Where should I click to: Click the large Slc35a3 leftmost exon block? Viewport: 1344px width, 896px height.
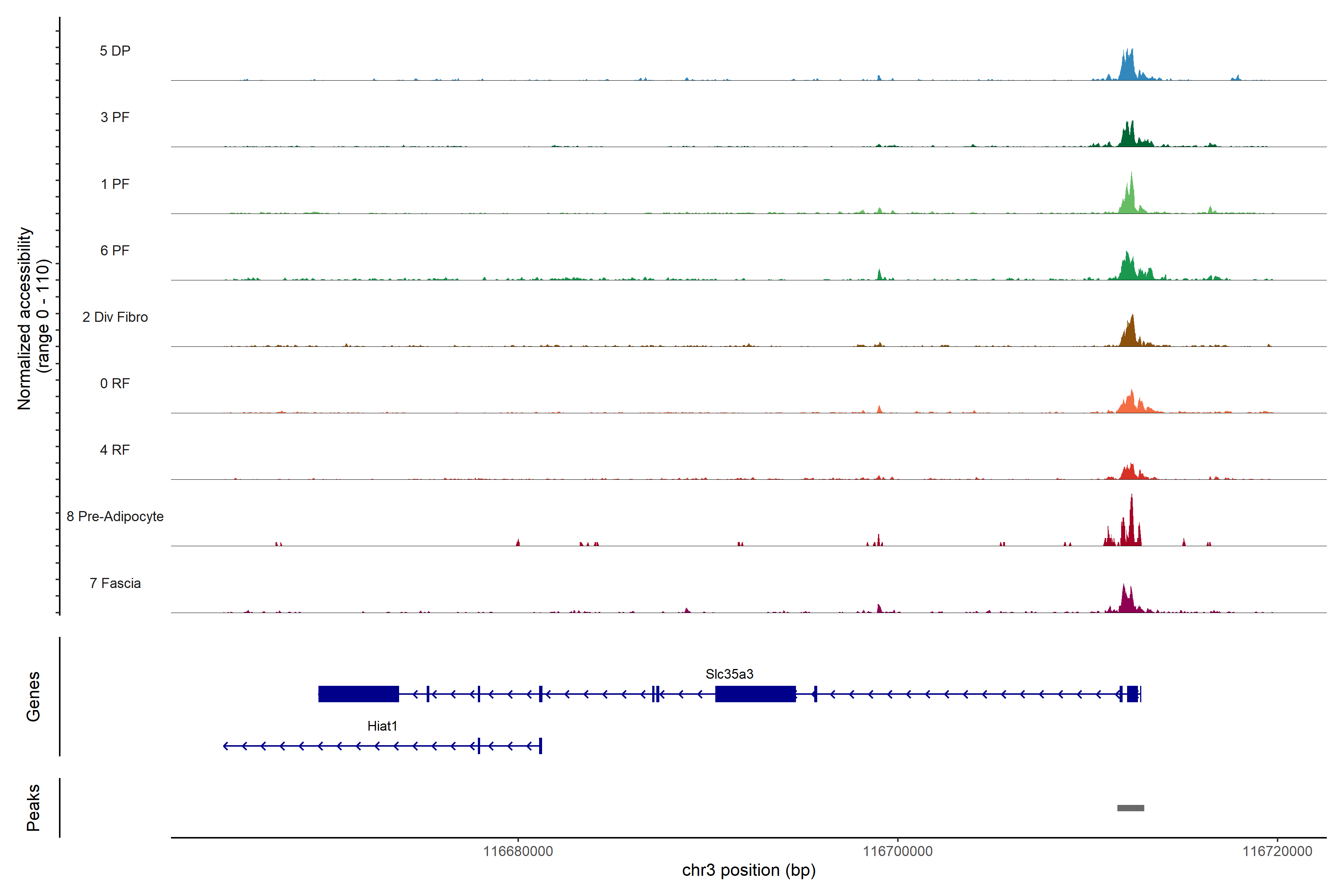pos(358,694)
